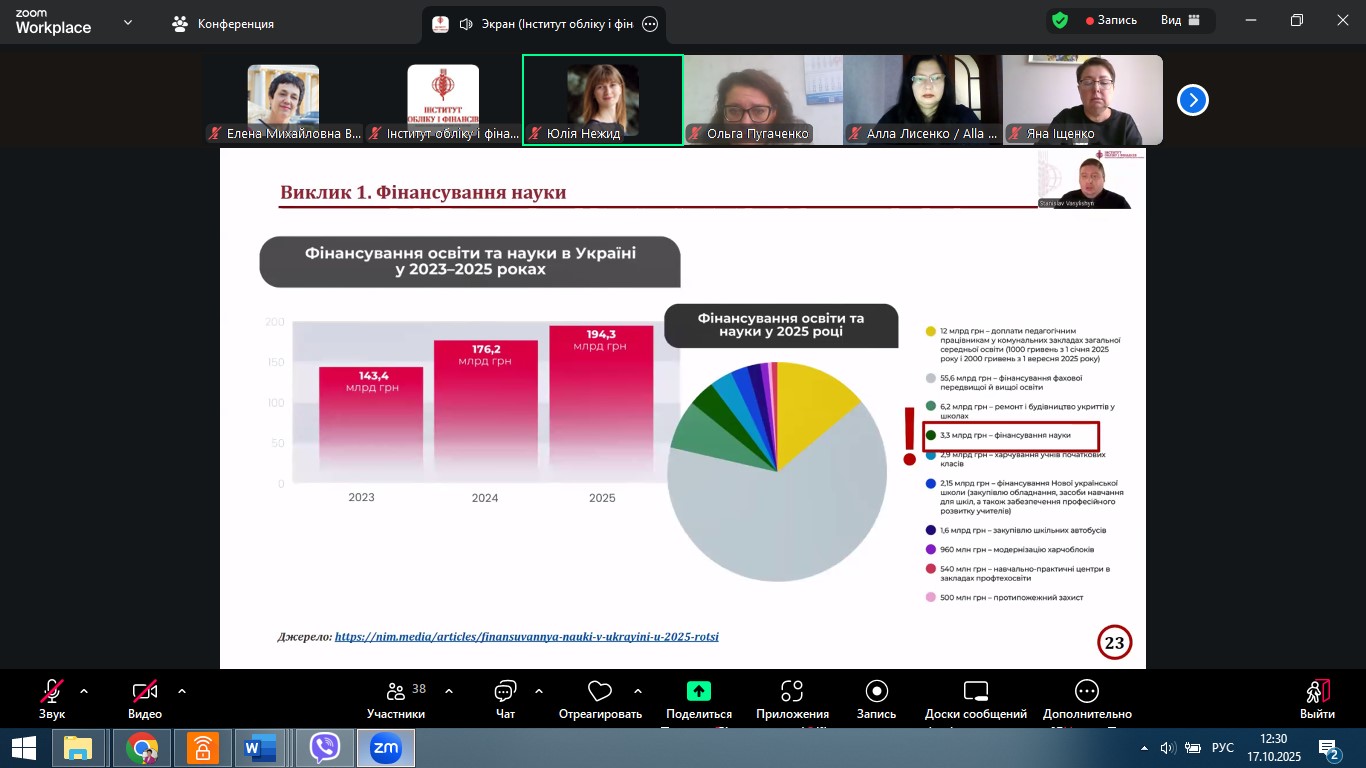Select Ольга Пугаченко's video thumbnail
Screen dimensions: 1366x768
click(x=763, y=100)
